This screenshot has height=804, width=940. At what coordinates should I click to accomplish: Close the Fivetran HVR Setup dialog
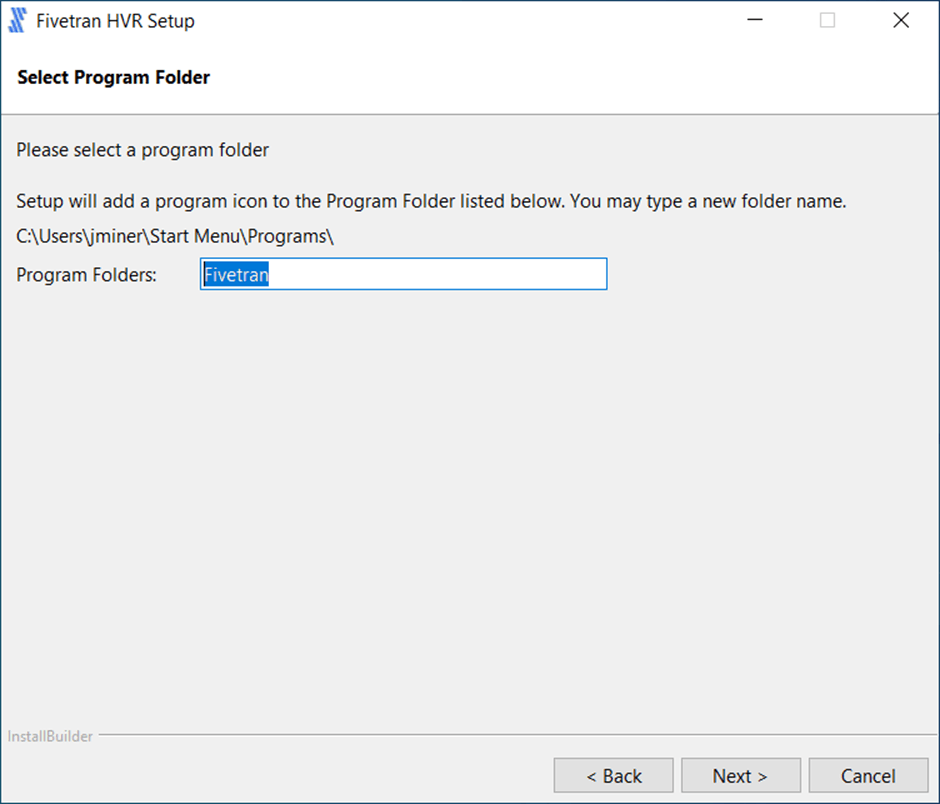[x=901, y=21]
